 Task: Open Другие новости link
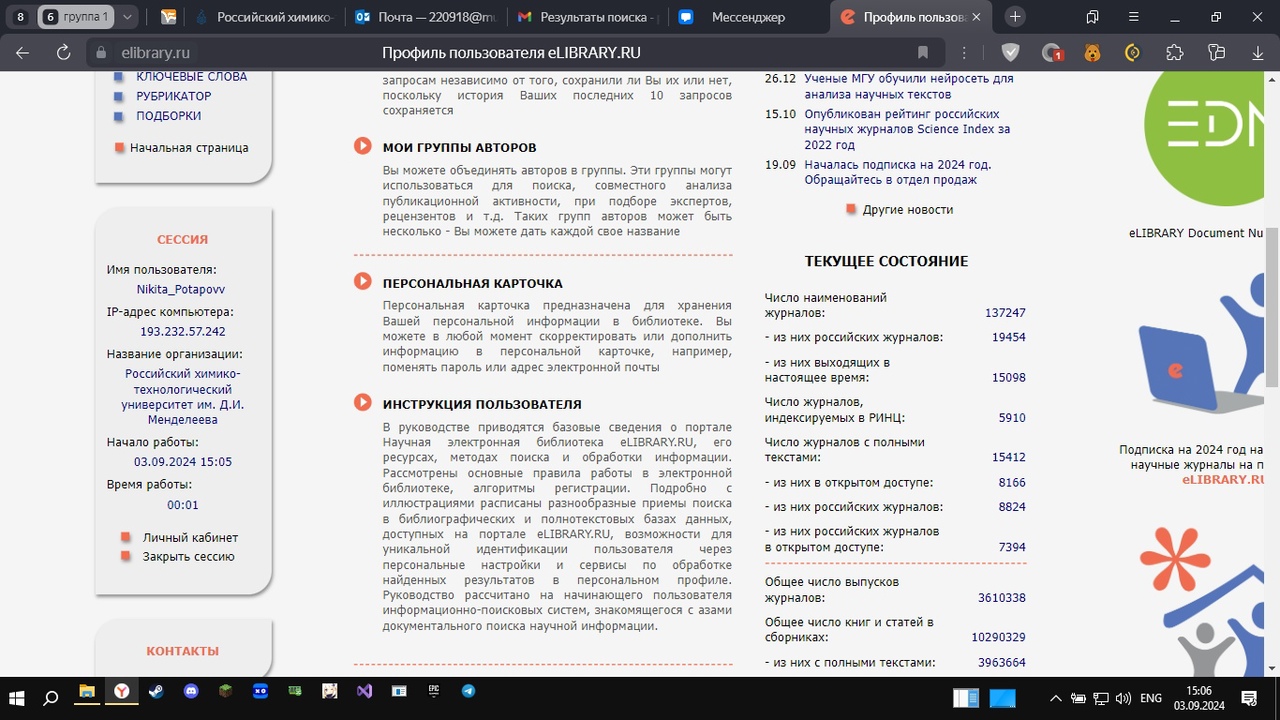pyautogui.click(x=908, y=210)
